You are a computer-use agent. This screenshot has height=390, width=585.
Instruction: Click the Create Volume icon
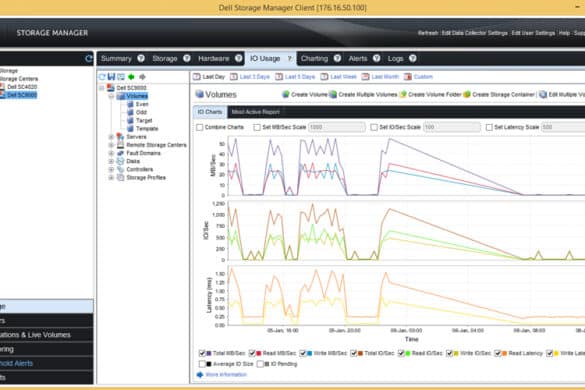click(x=286, y=94)
